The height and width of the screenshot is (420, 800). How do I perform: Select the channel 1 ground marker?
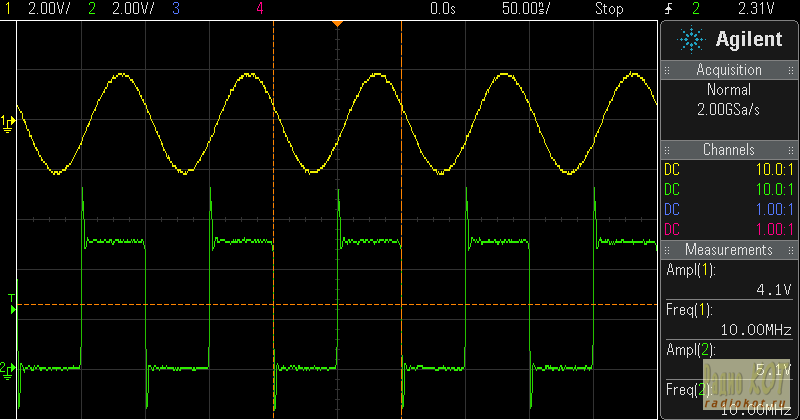(8, 122)
